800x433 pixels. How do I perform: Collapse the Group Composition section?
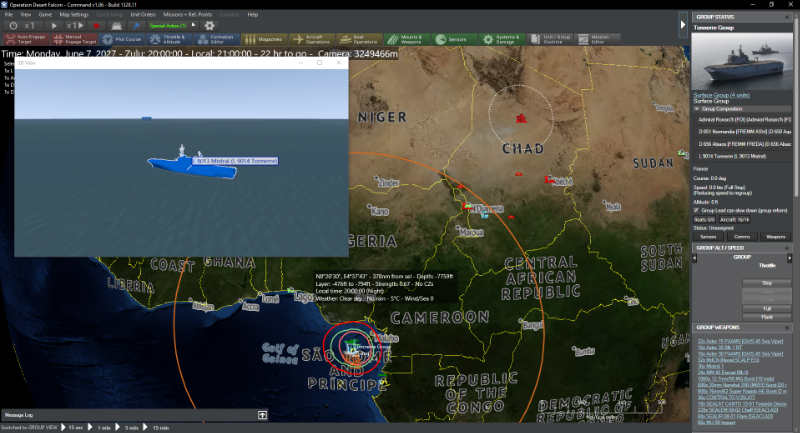pos(697,109)
